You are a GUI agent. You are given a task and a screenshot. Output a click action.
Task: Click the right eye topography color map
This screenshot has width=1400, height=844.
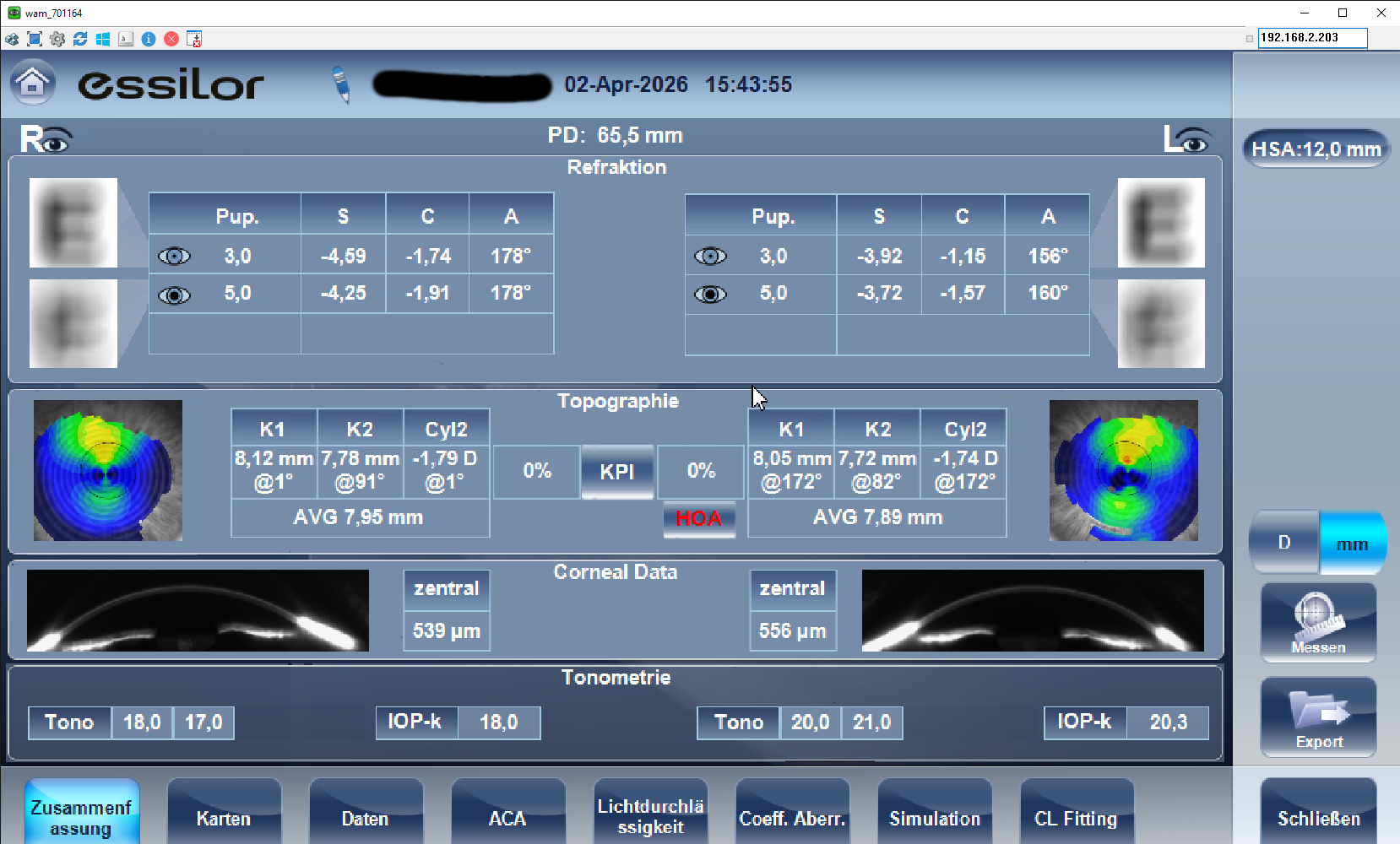pyautogui.click(x=108, y=470)
